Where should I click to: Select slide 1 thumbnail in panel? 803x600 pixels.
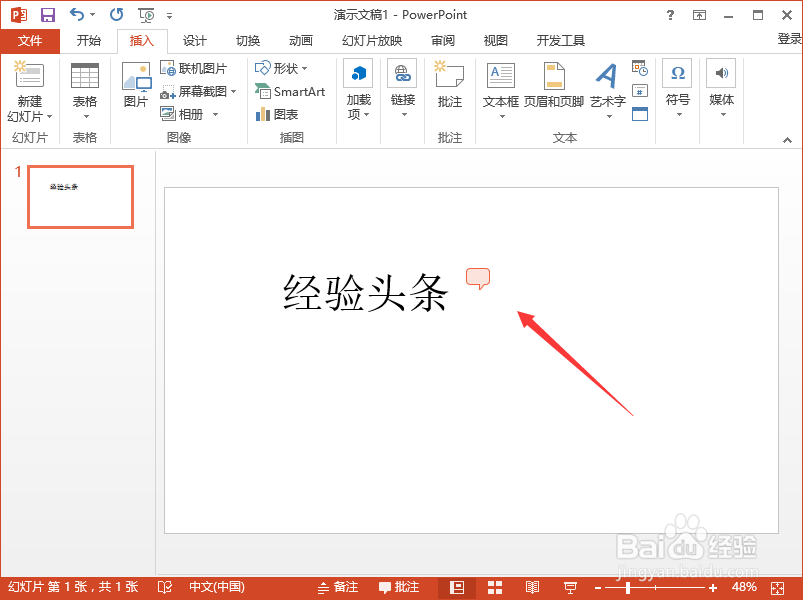click(x=80, y=196)
